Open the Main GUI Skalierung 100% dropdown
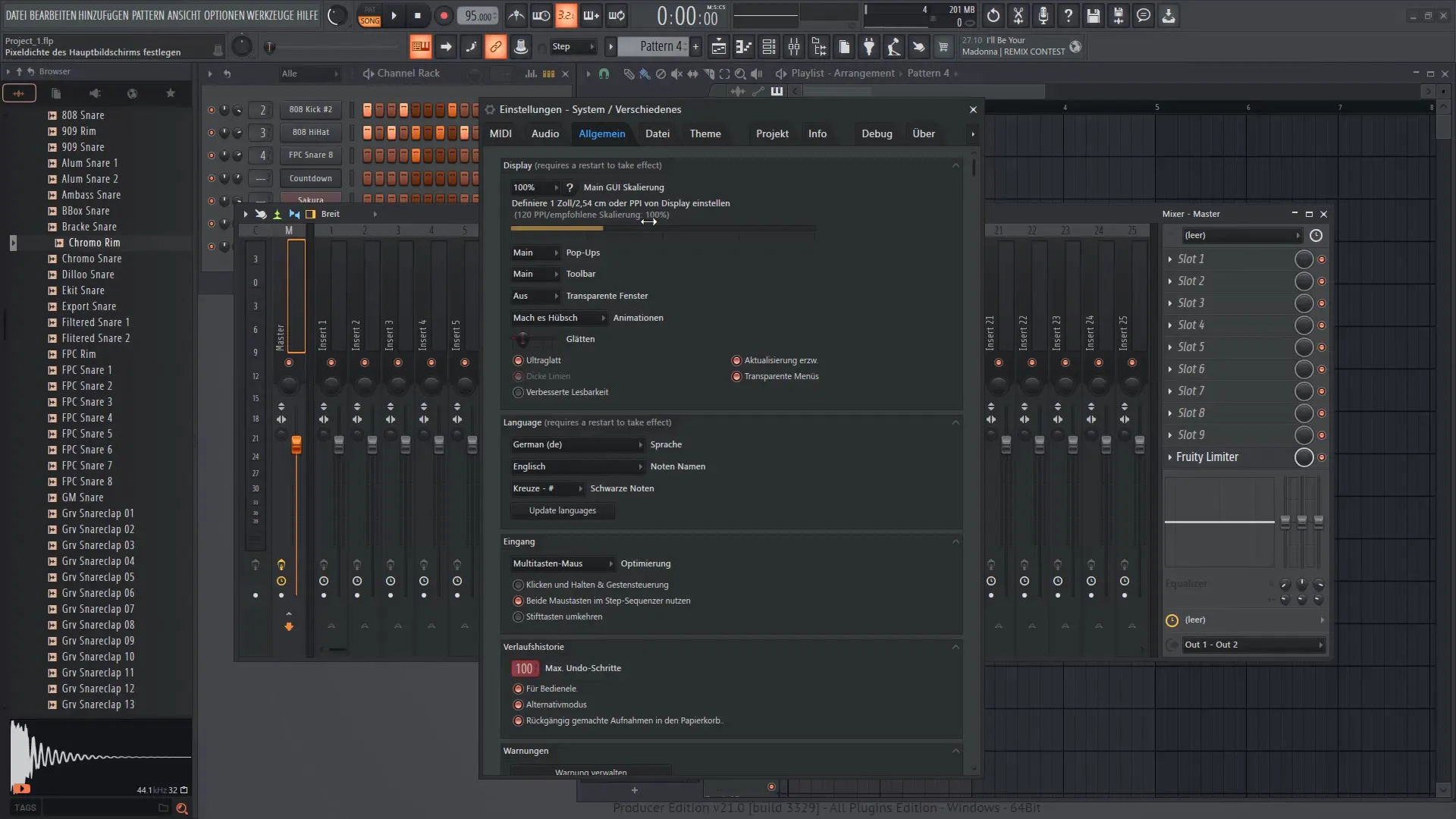 click(x=535, y=187)
